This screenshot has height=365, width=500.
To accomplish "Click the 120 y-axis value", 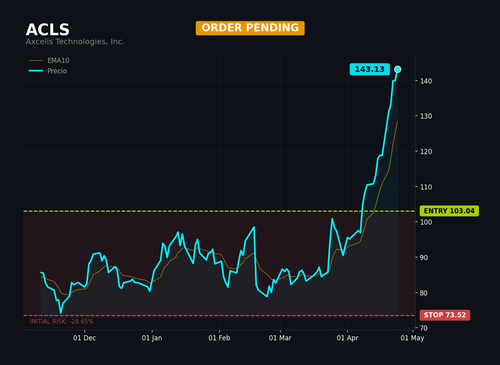I will click(x=426, y=152).
